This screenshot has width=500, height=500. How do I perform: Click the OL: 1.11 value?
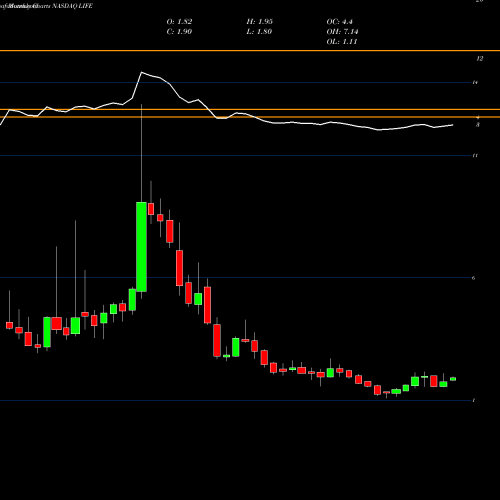tap(342, 42)
